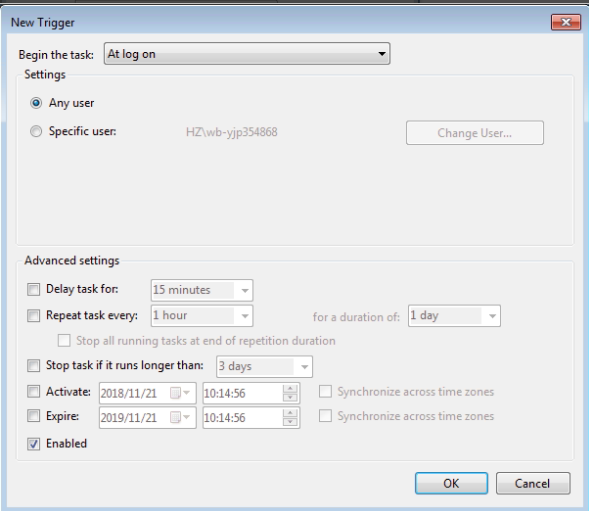Enable the Delay task for checkbox
This screenshot has width=589, height=511.
click(33, 289)
